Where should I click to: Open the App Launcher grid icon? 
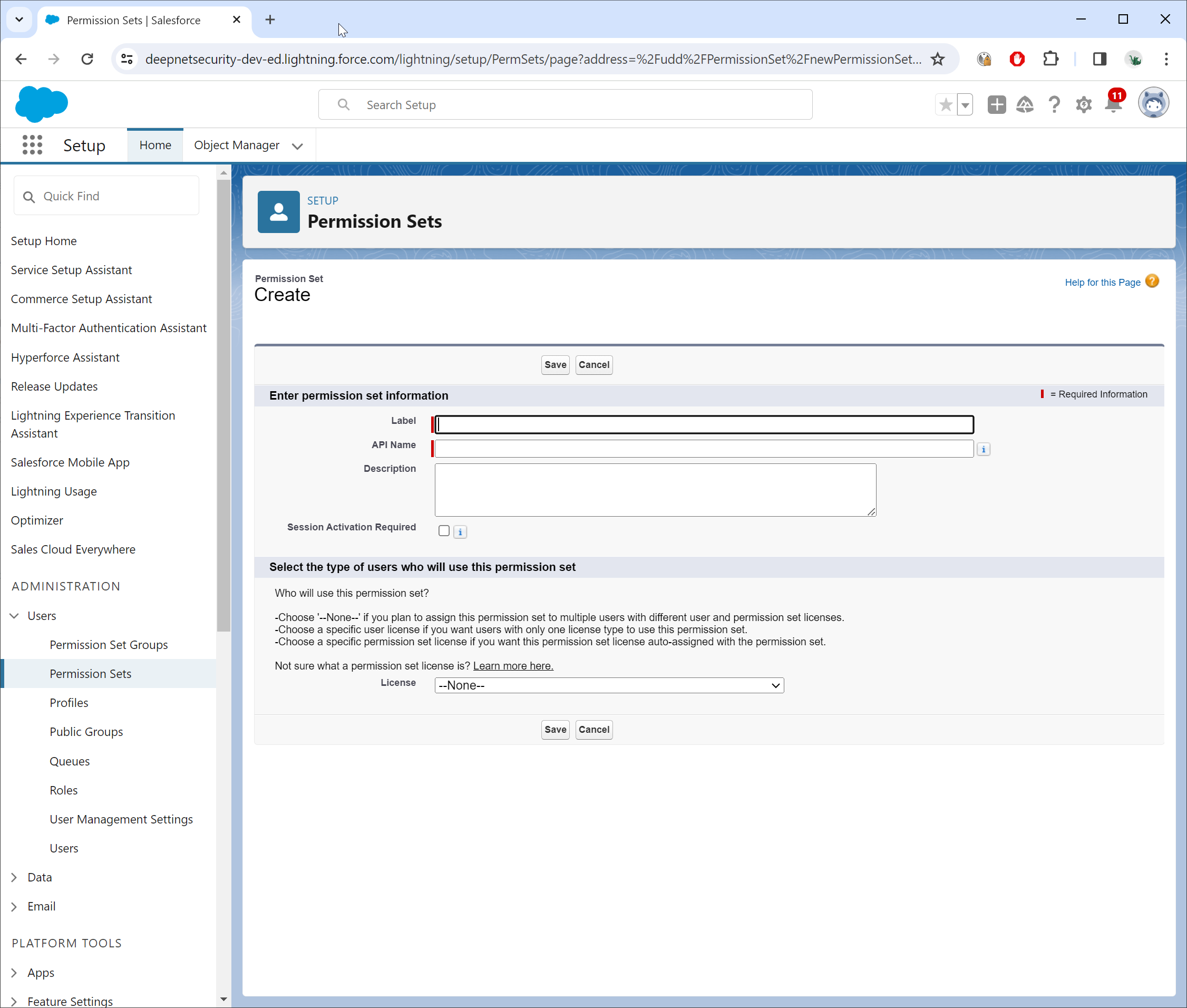(32, 145)
